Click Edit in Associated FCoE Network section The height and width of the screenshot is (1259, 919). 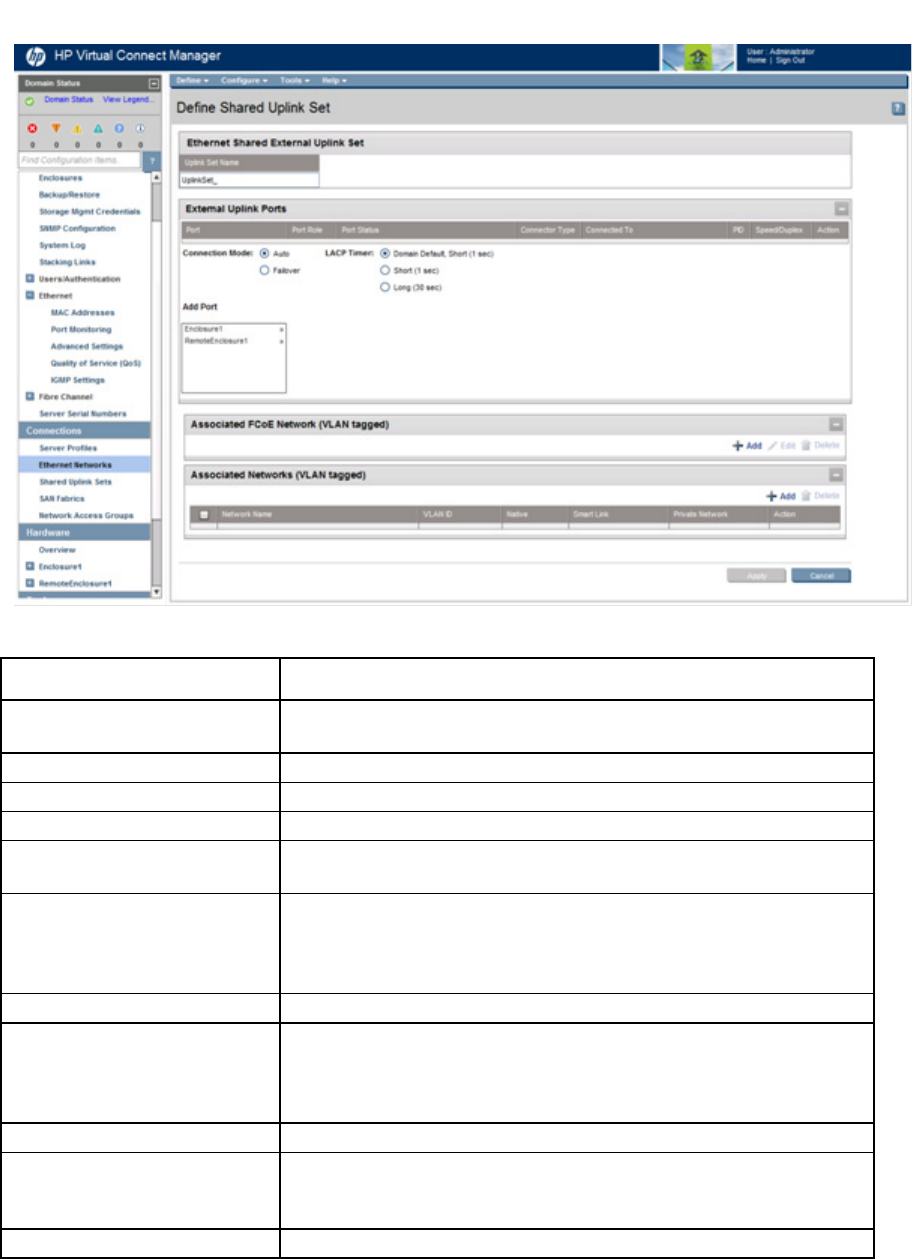coord(782,446)
